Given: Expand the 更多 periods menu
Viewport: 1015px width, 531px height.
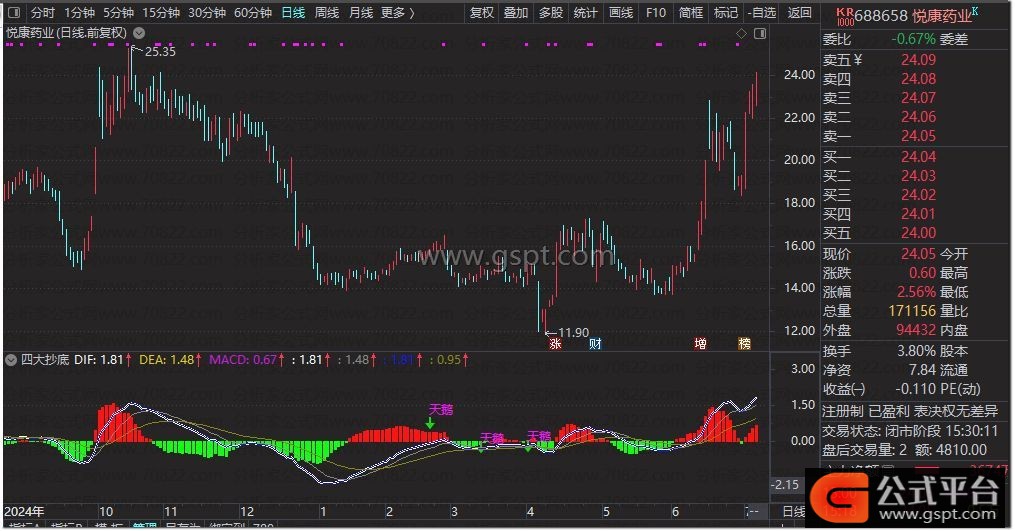Looking at the screenshot, I should tap(397, 12).
